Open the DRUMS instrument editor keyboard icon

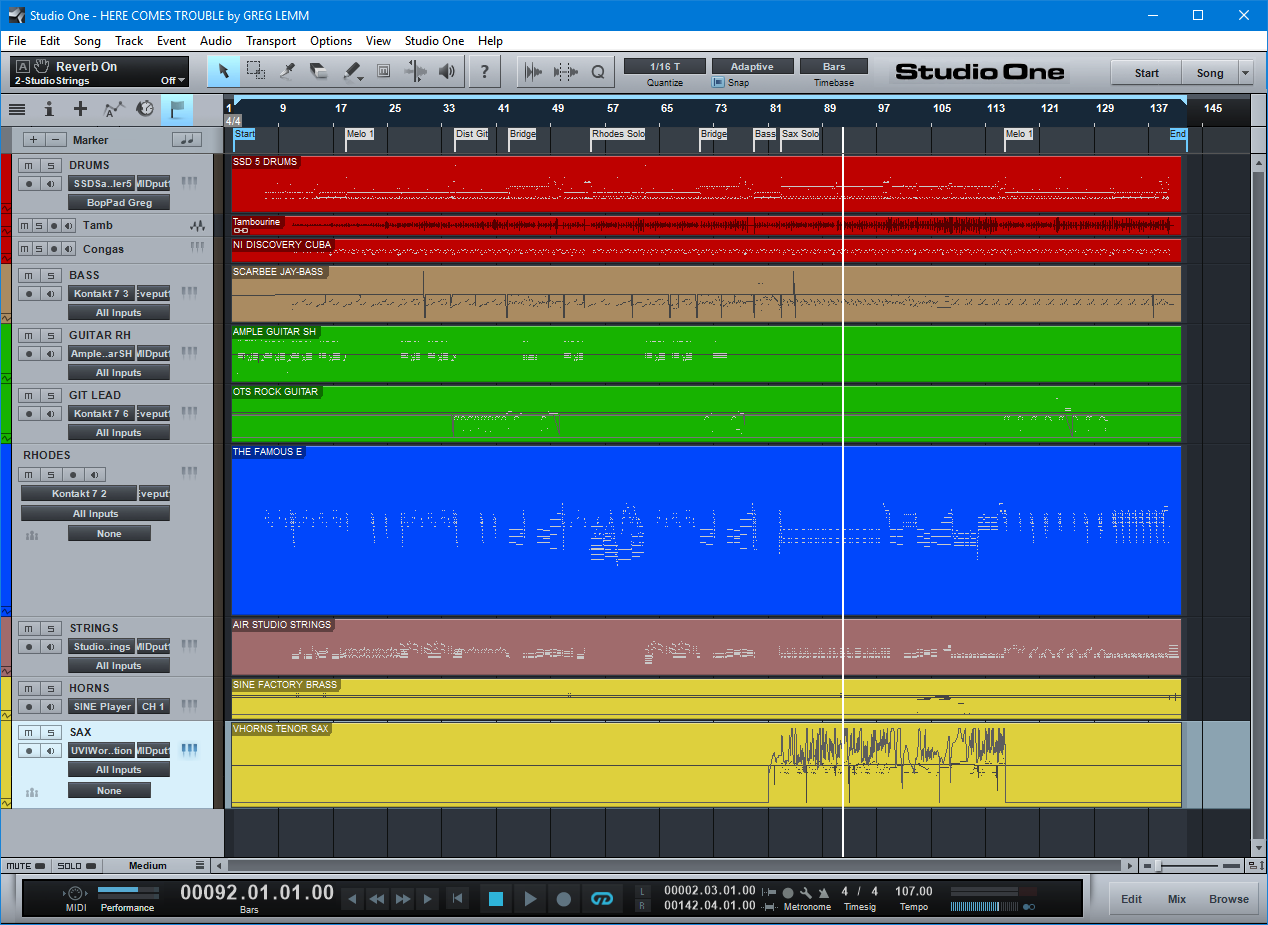point(189,183)
